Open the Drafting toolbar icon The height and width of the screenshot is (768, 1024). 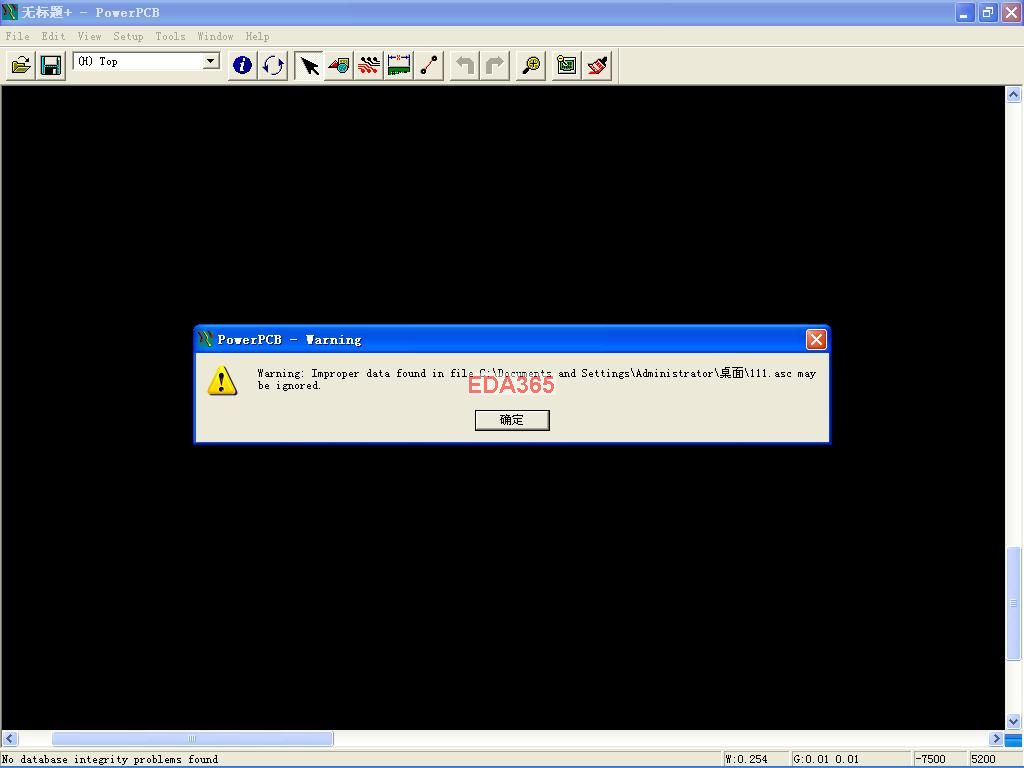click(339, 65)
